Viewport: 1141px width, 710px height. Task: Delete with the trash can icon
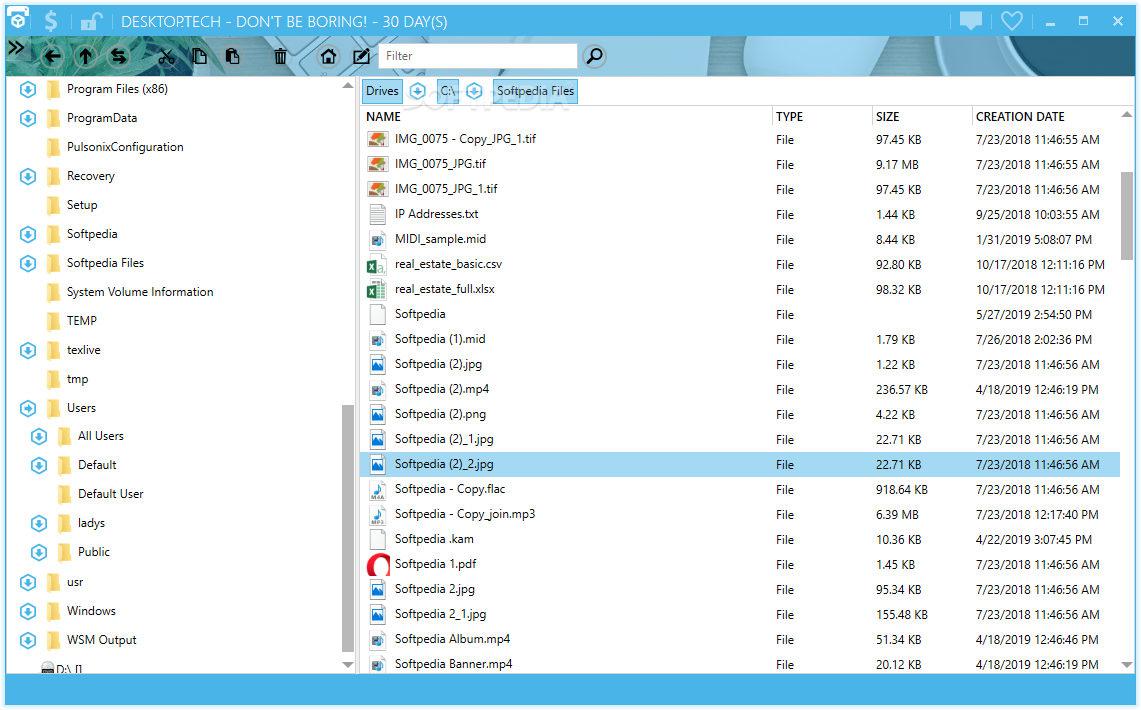(280, 56)
